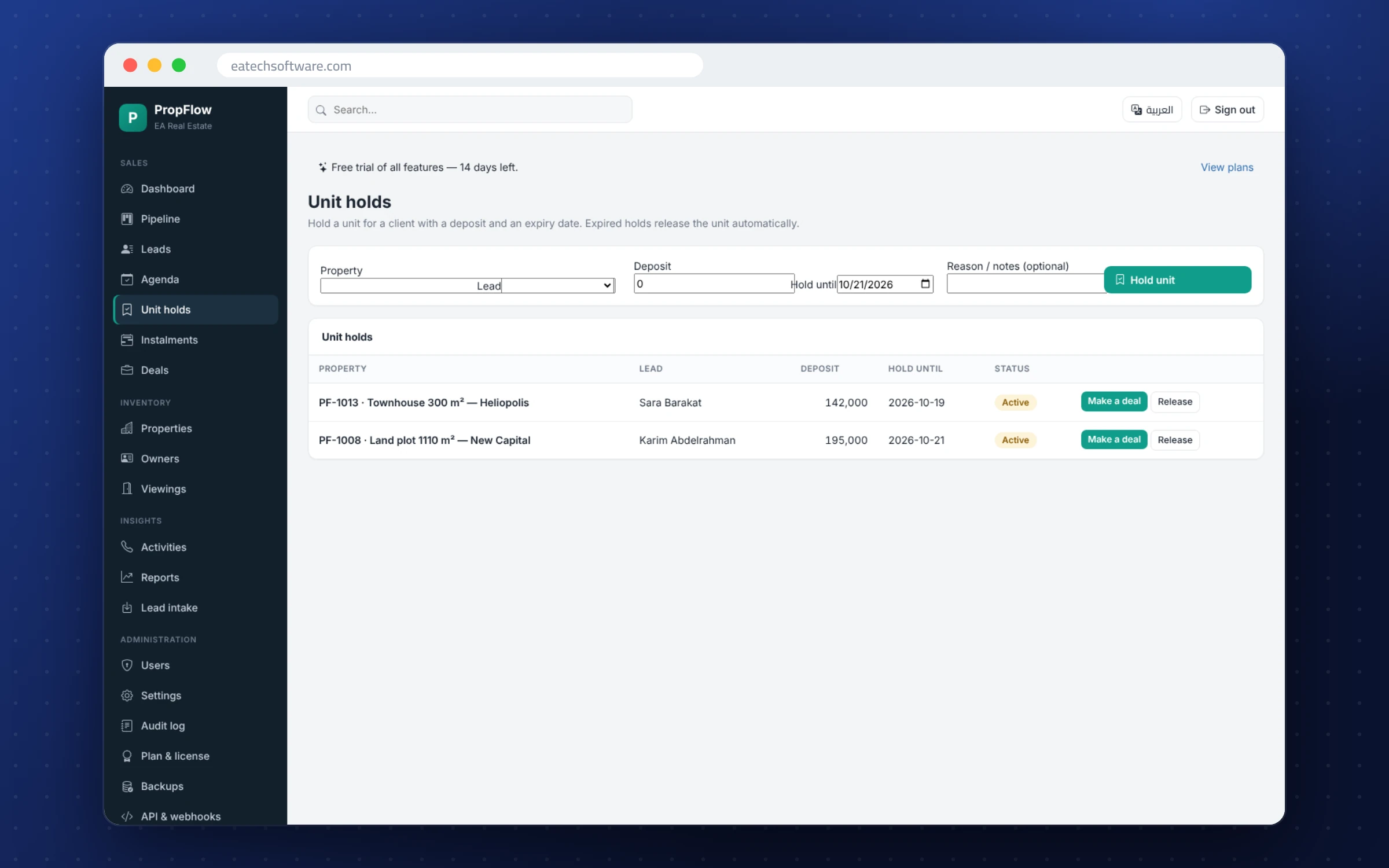Sign out of PropFlow

pos(1227,109)
